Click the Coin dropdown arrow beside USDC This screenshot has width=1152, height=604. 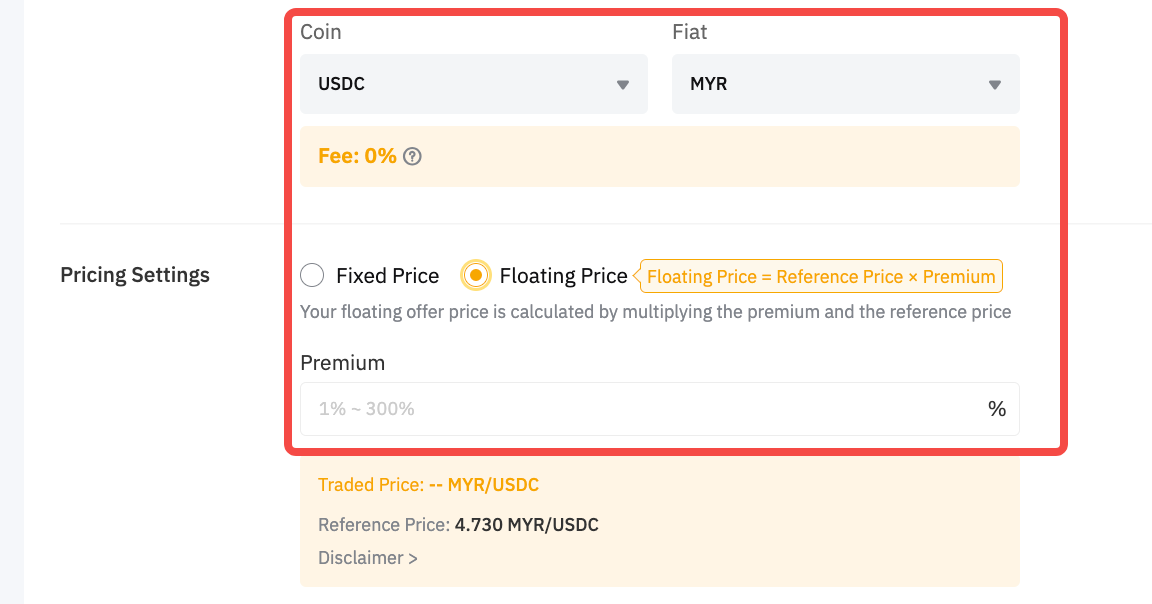pos(622,85)
